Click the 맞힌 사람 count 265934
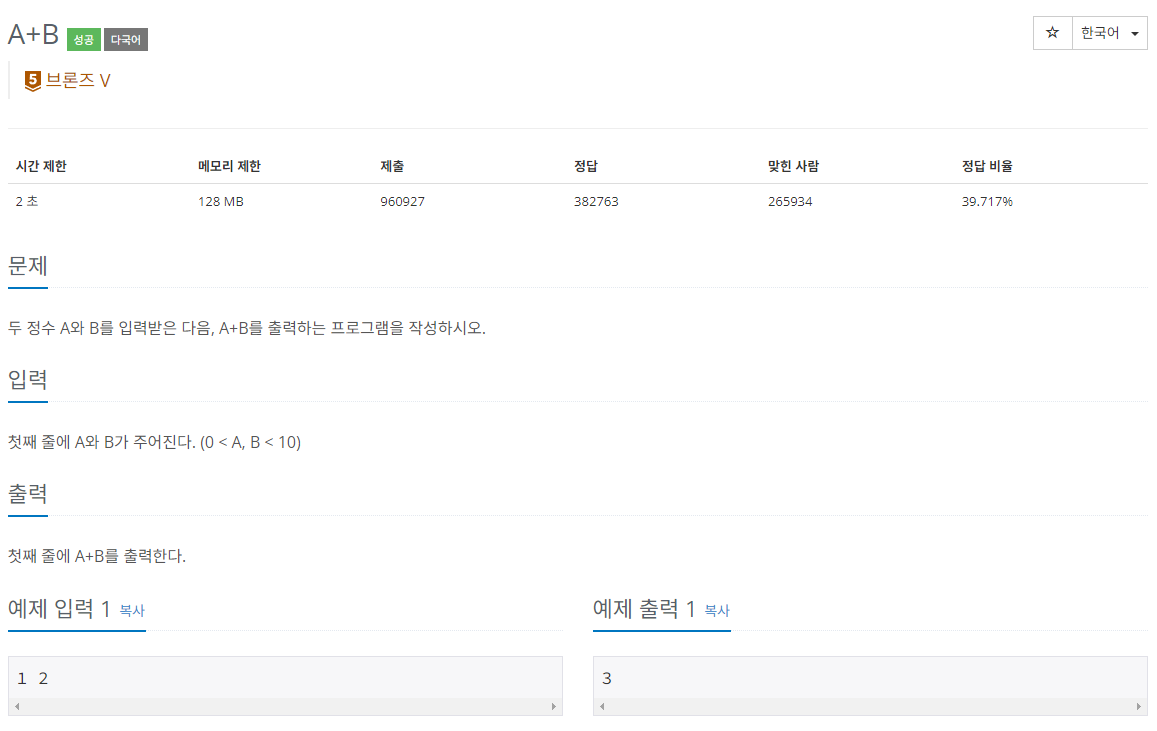 point(789,201)
